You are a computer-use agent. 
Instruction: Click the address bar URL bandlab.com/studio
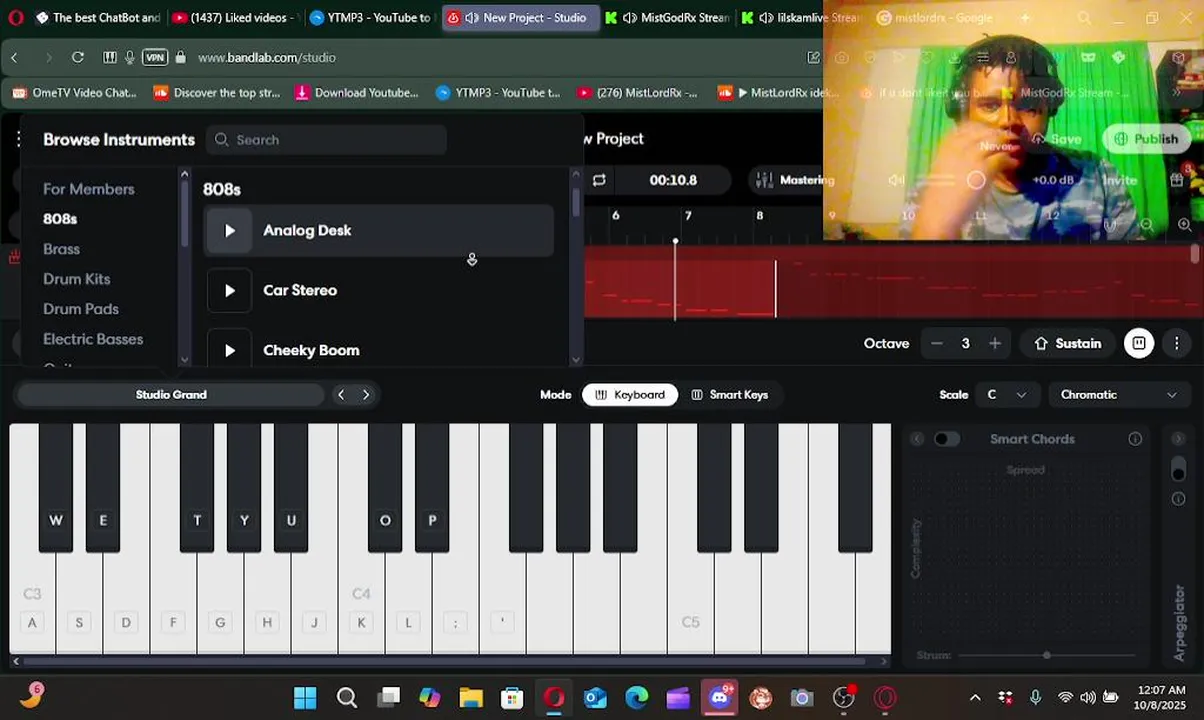coord(267,58)
